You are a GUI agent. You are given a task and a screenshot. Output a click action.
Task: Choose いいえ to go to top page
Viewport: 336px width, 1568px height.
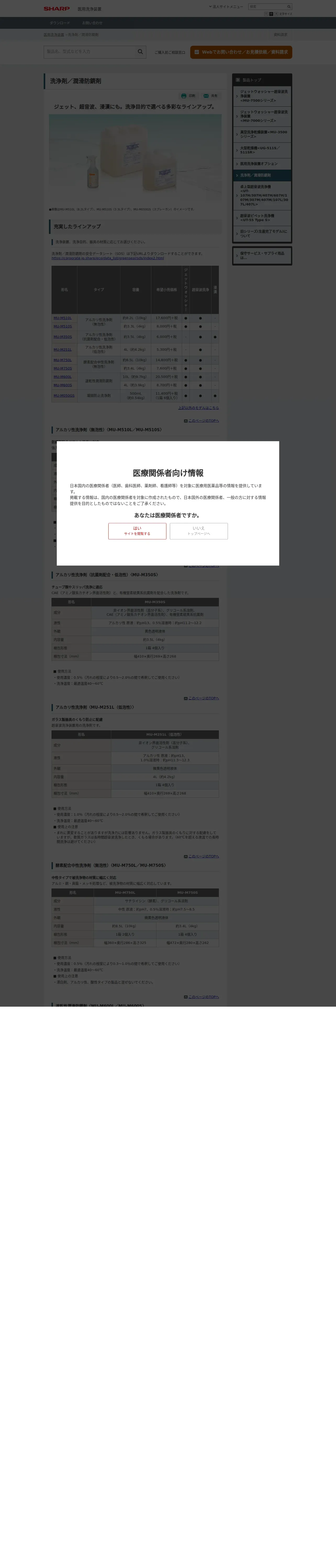(x=199, y=531)
